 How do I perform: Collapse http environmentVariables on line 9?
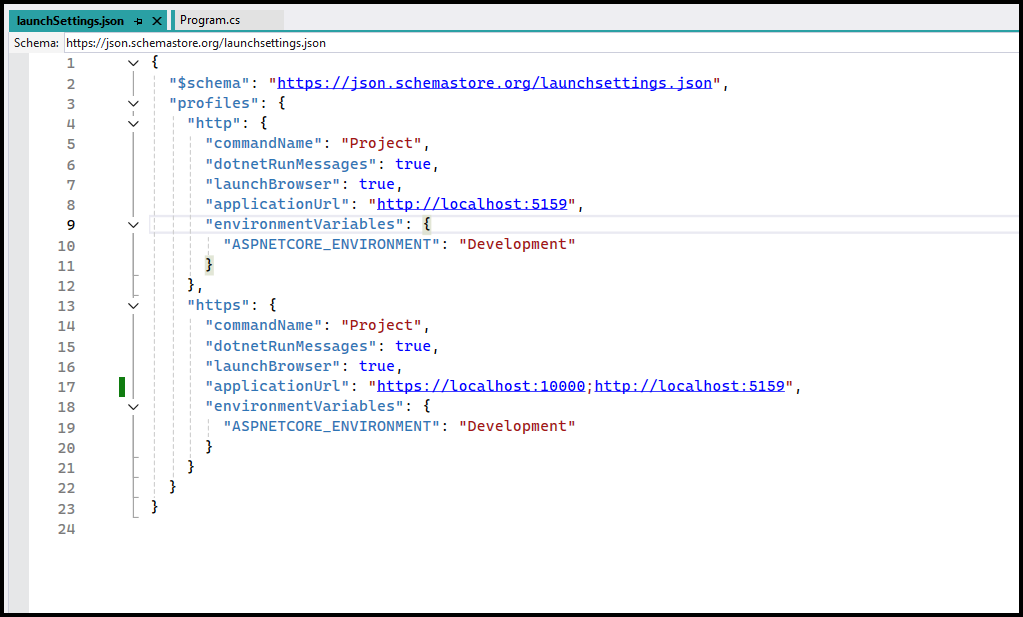tap(134, 225)
